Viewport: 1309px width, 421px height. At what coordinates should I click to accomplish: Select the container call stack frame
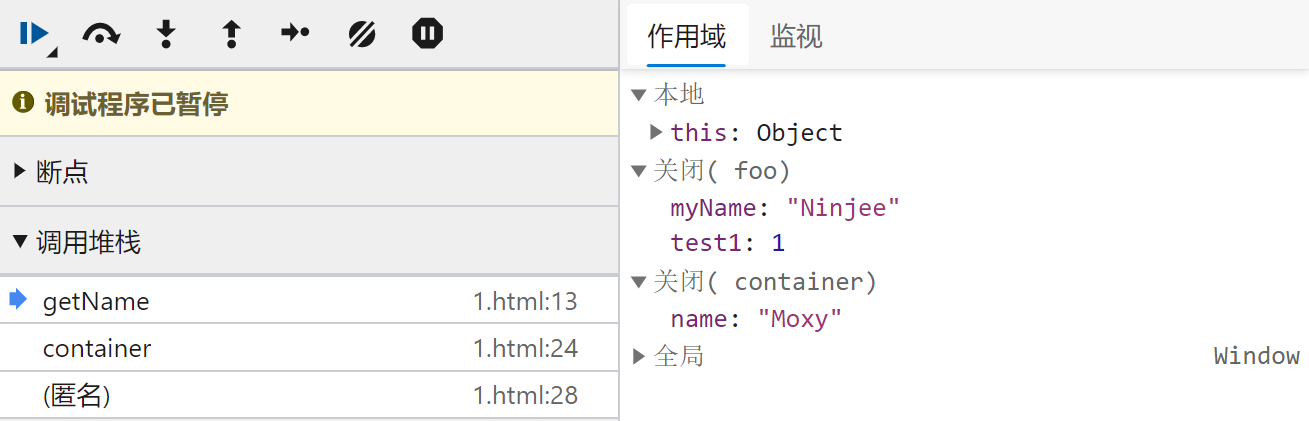pyautogui.click(x=97, y=348)
